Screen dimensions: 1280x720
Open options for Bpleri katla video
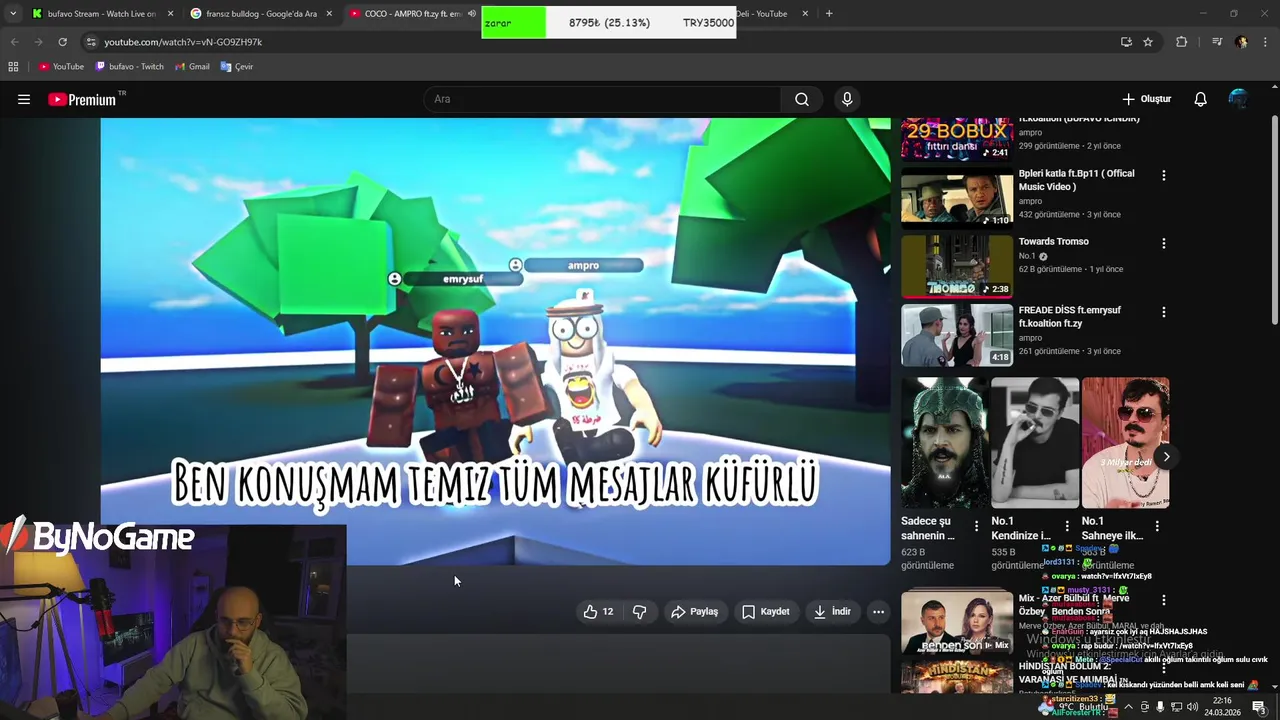(1163, 175)
